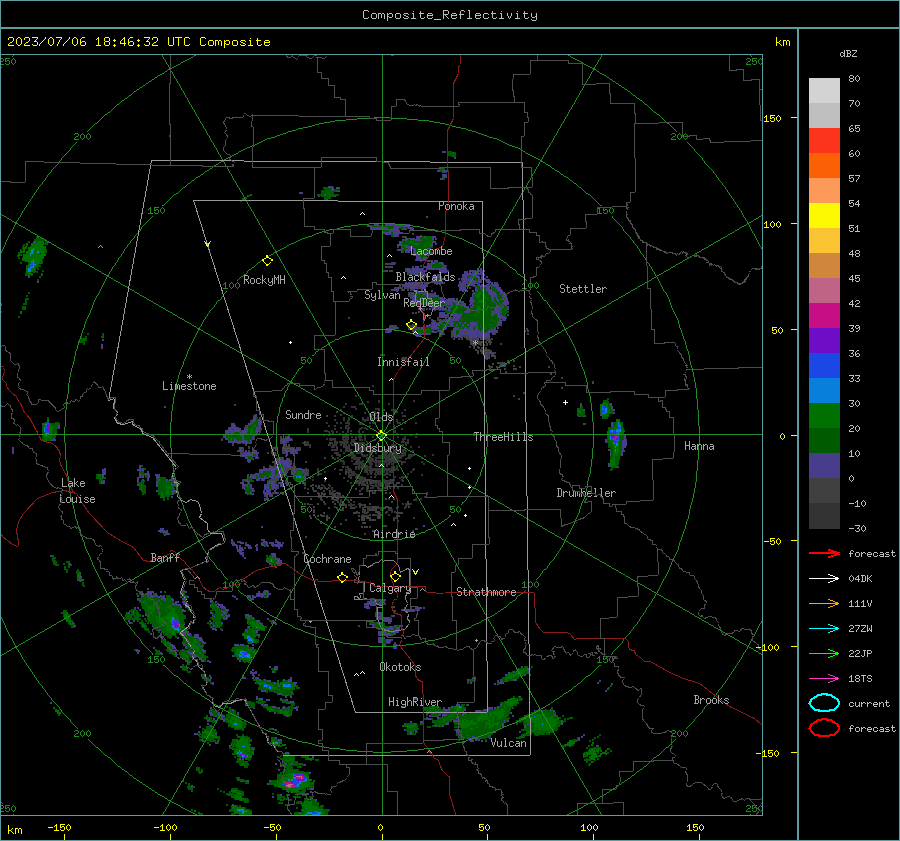Click the Banff town label
Screen dimensions: 900x841
pyautogui.click(x=165, y=557)
